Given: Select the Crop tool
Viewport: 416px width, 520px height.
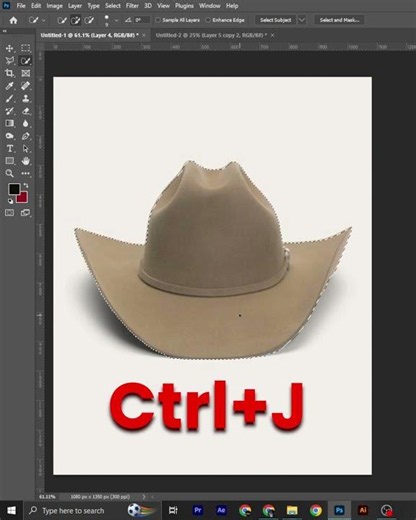Looking at the screenshot, I should click(9, 73).
